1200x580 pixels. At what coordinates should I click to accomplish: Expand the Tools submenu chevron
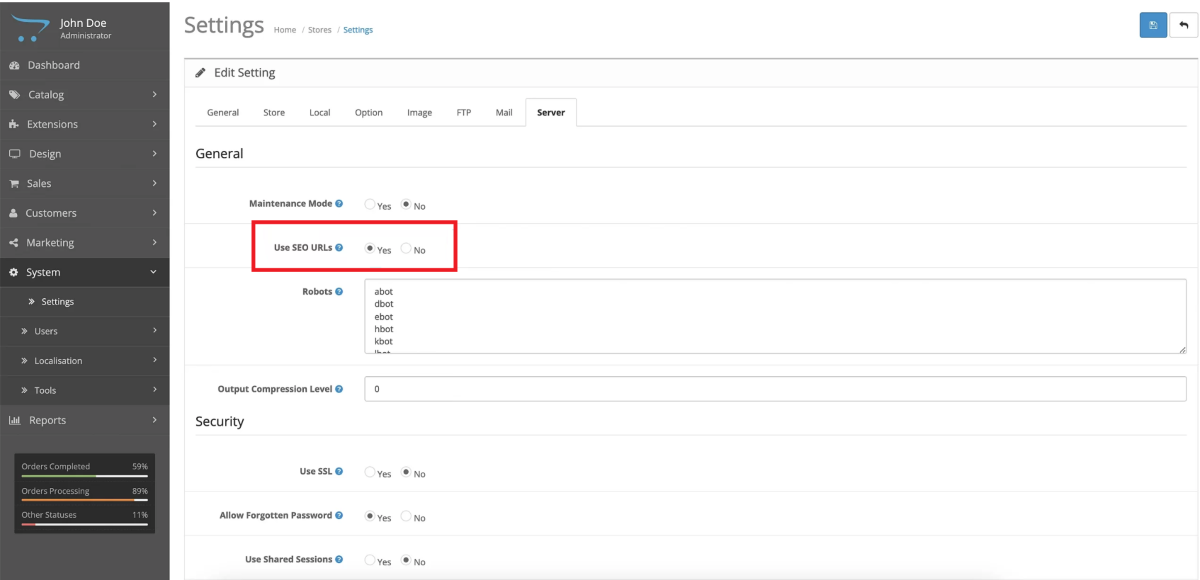point(154,390)
